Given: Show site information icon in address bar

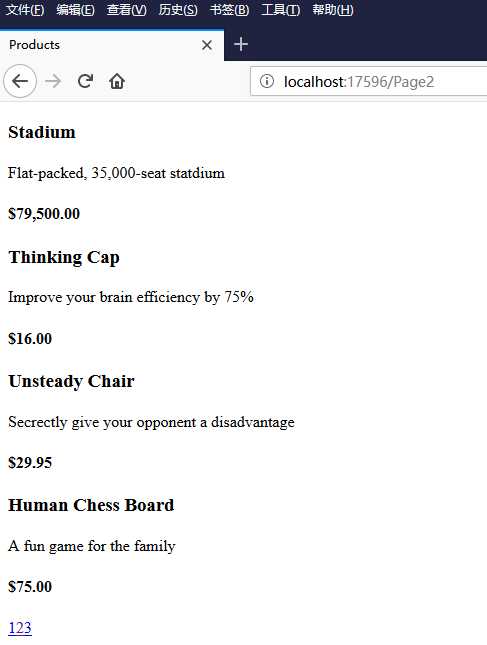Looking at the screenshot, I should point(267,81).
